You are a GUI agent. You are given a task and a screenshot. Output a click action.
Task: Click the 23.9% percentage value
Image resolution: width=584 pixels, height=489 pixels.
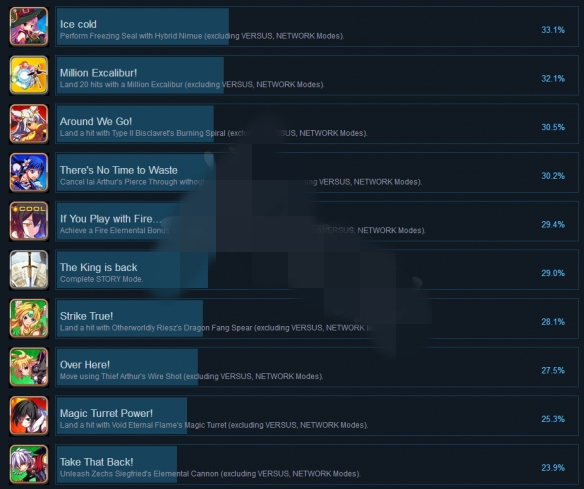[x=553, y=468]
